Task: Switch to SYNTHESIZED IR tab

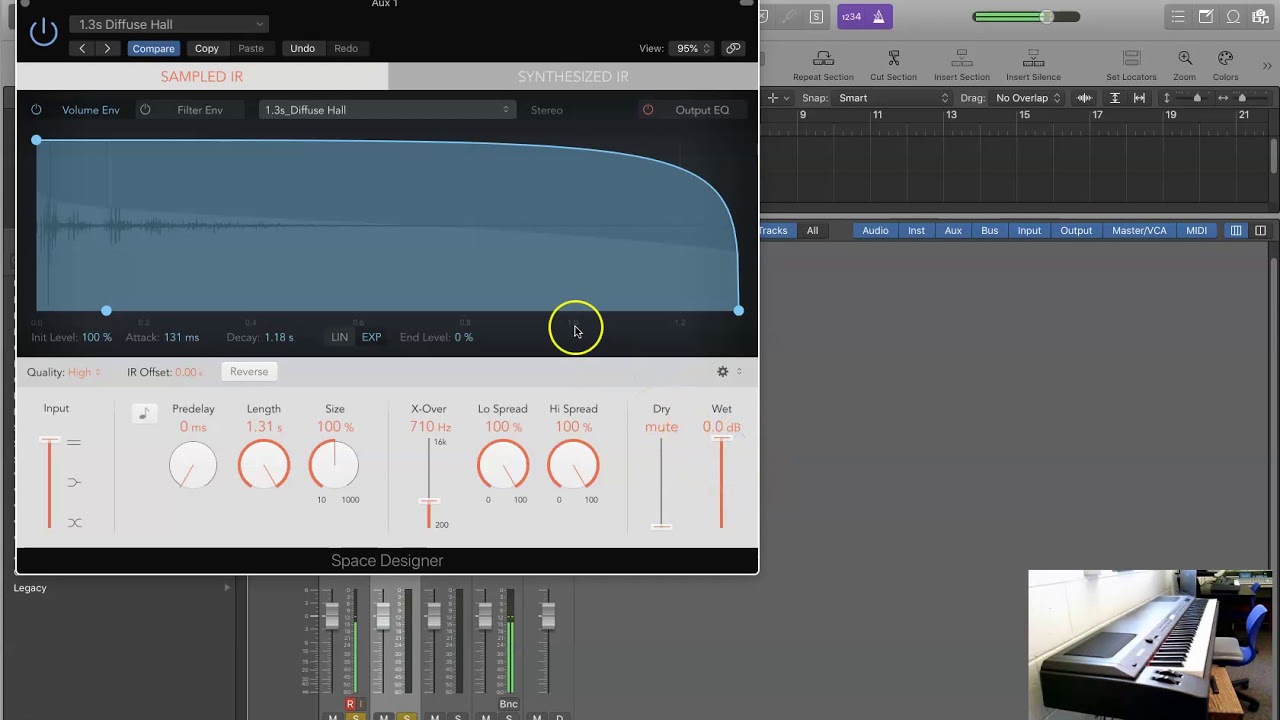Action: [x=573, y=77]
